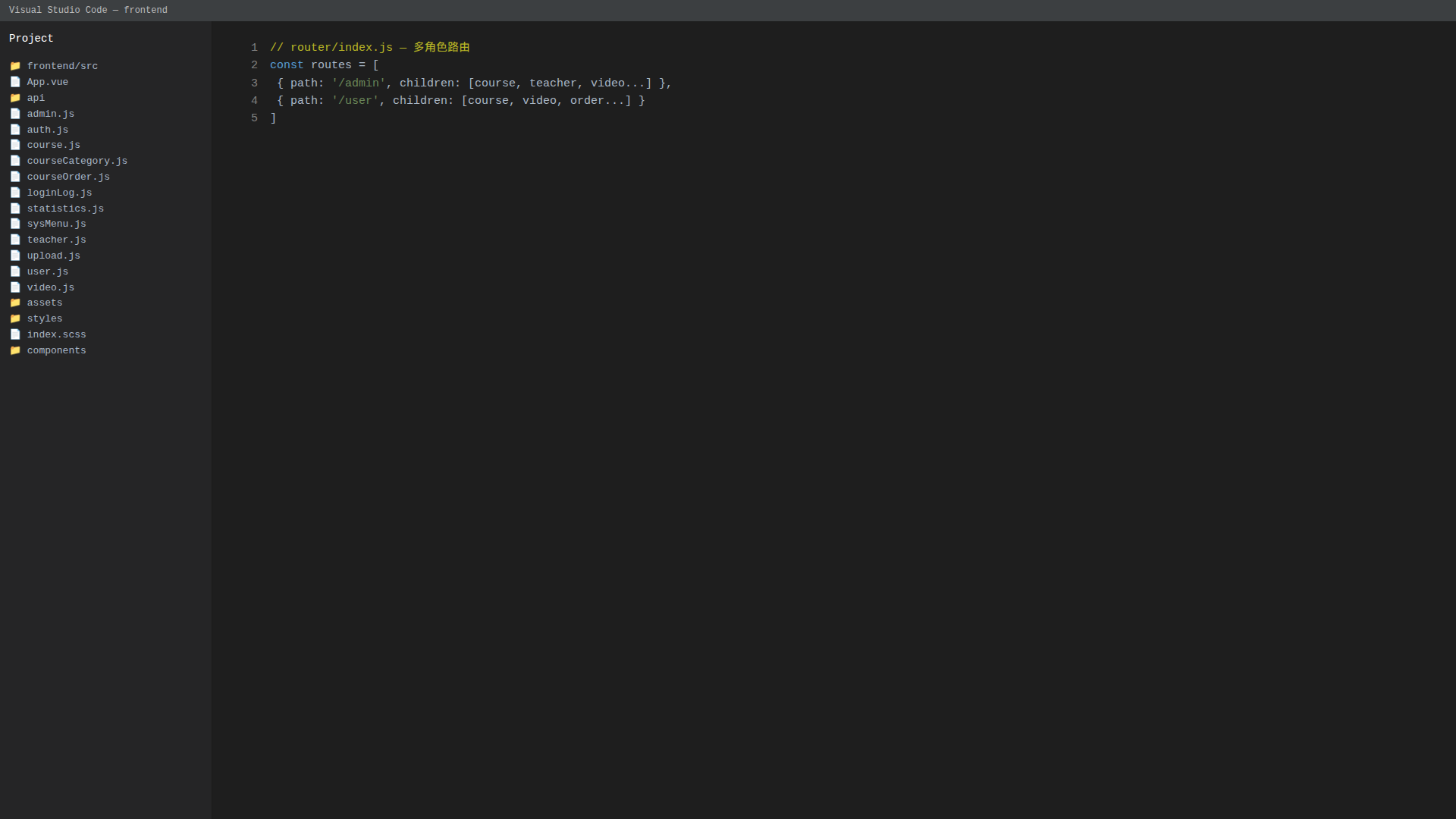Click the courseOrder.js file icon
Viewport: 1456px width, 819px height.
(15, 177)
